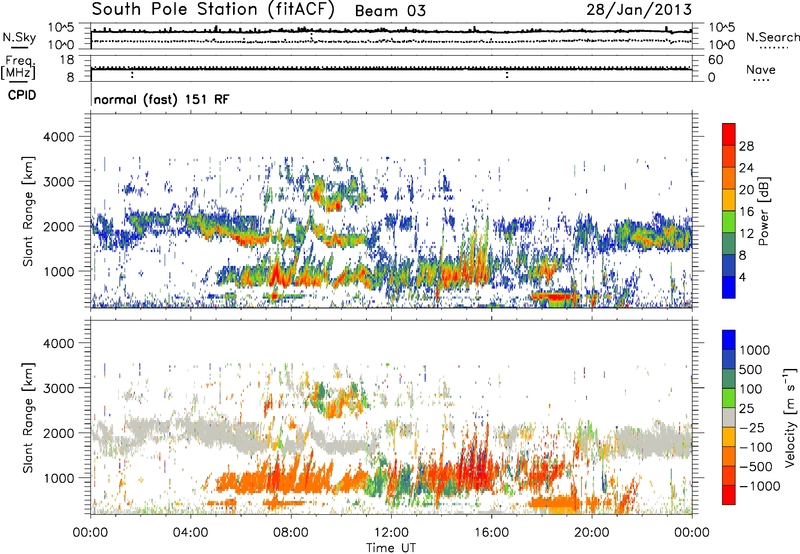Click the 'N.Sky' legend label
The width and height of the screenshot is (800, 554).
(19, 37)
